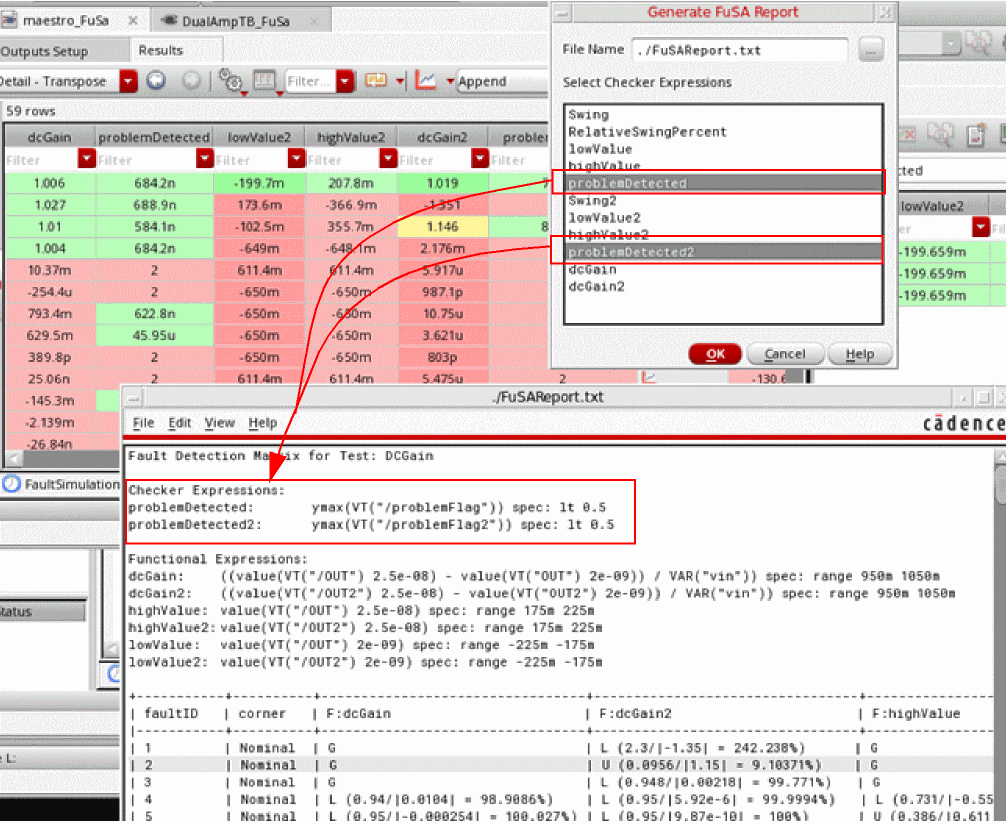Click the gears settings icon in toolbar
This screenshot has height=824, width=1007.
[229, 81]
